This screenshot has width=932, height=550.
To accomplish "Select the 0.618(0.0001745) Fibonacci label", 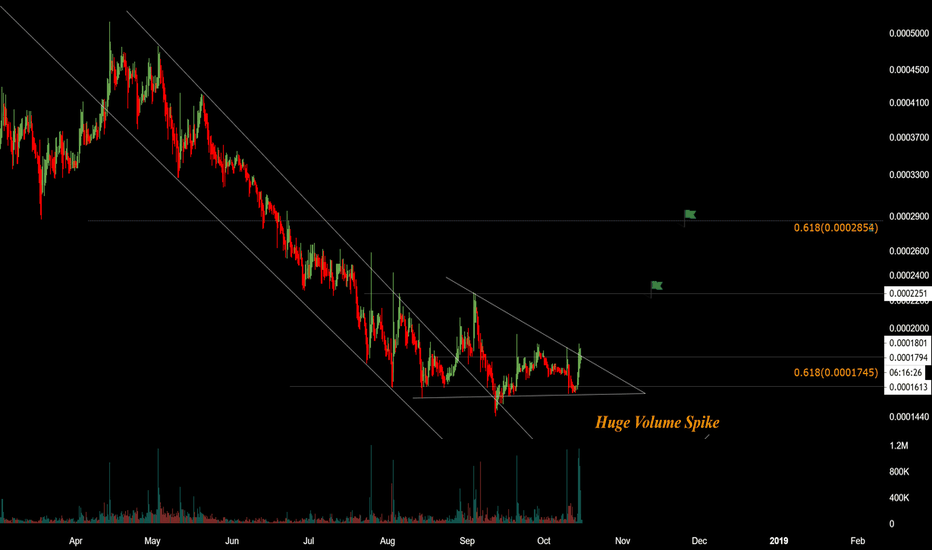I will [x=836, y=373].
